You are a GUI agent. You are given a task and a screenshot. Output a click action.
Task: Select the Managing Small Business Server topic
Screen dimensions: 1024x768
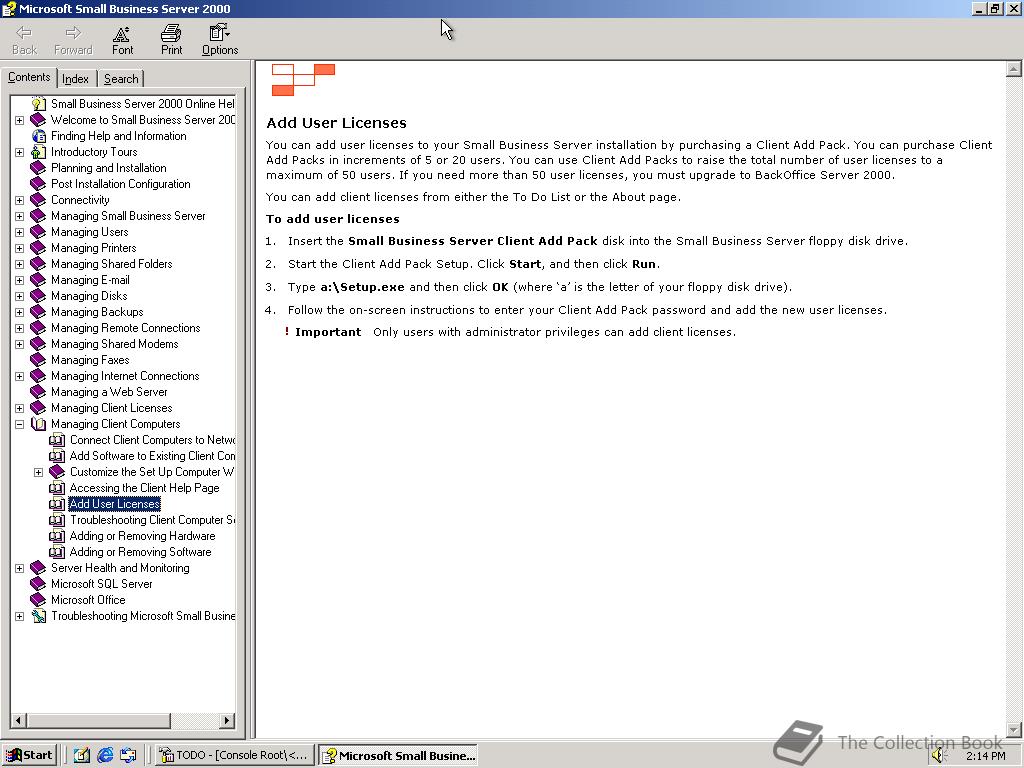[x=128, y=216]
